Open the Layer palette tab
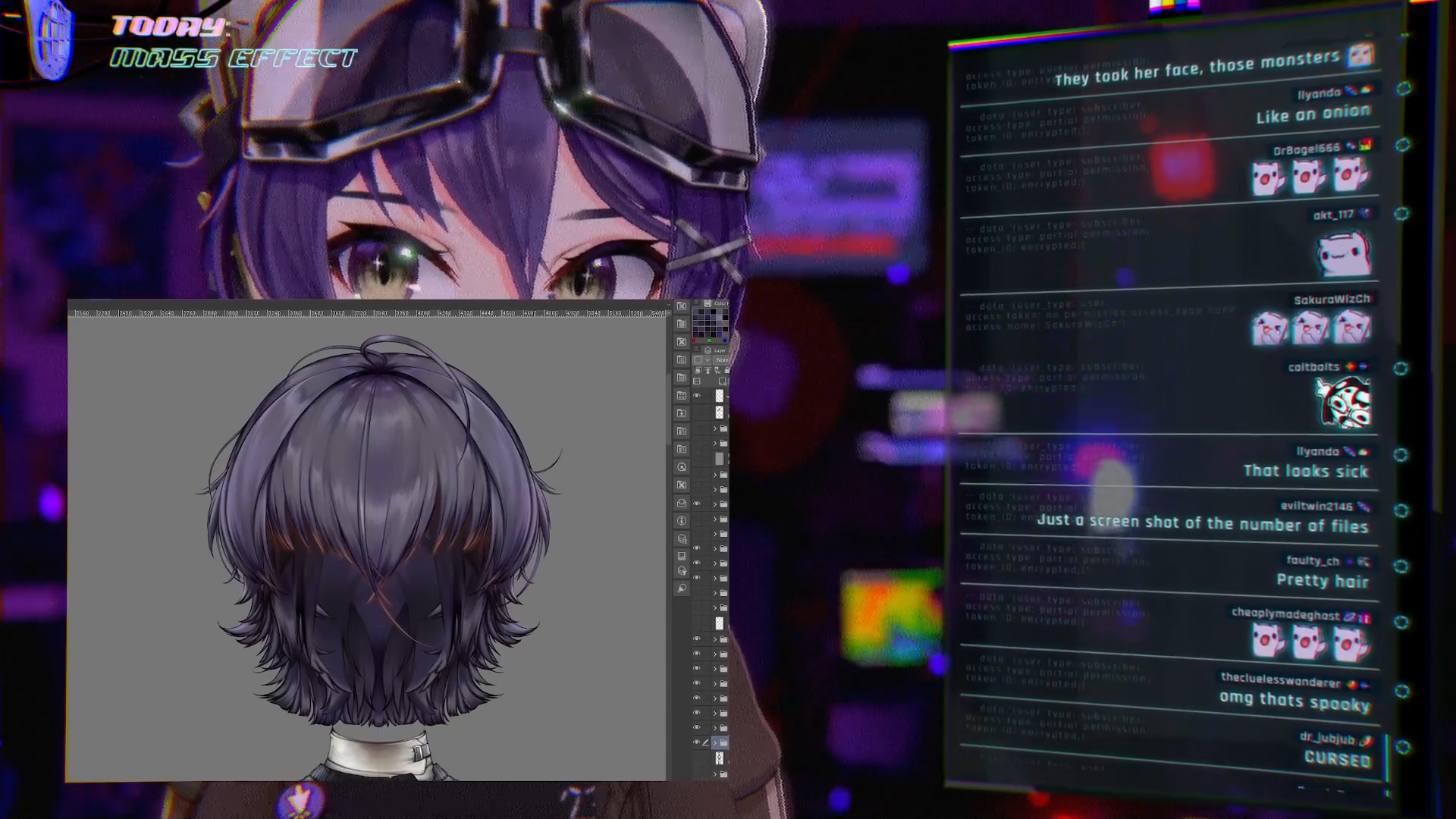Screen dimensions: 1456x819 (x=717, y=350)
